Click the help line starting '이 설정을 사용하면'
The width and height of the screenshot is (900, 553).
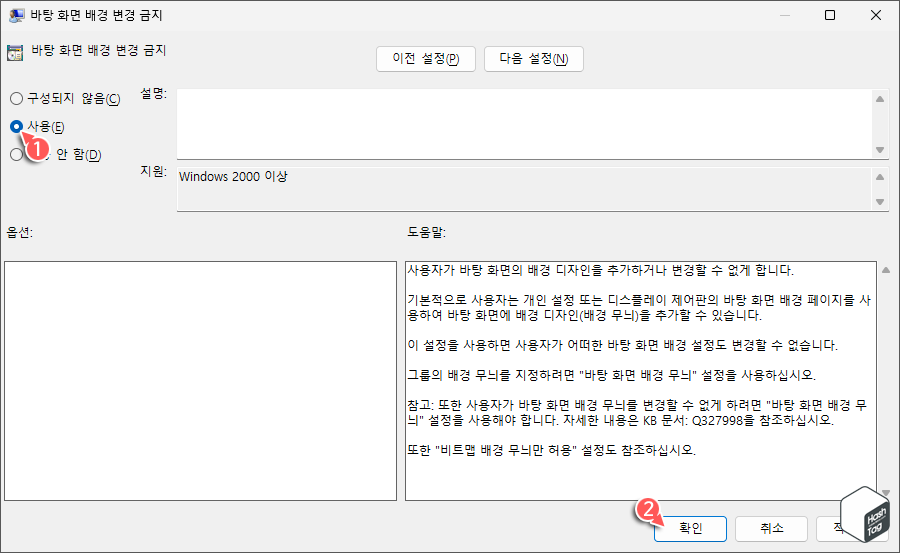click(622, 346)
